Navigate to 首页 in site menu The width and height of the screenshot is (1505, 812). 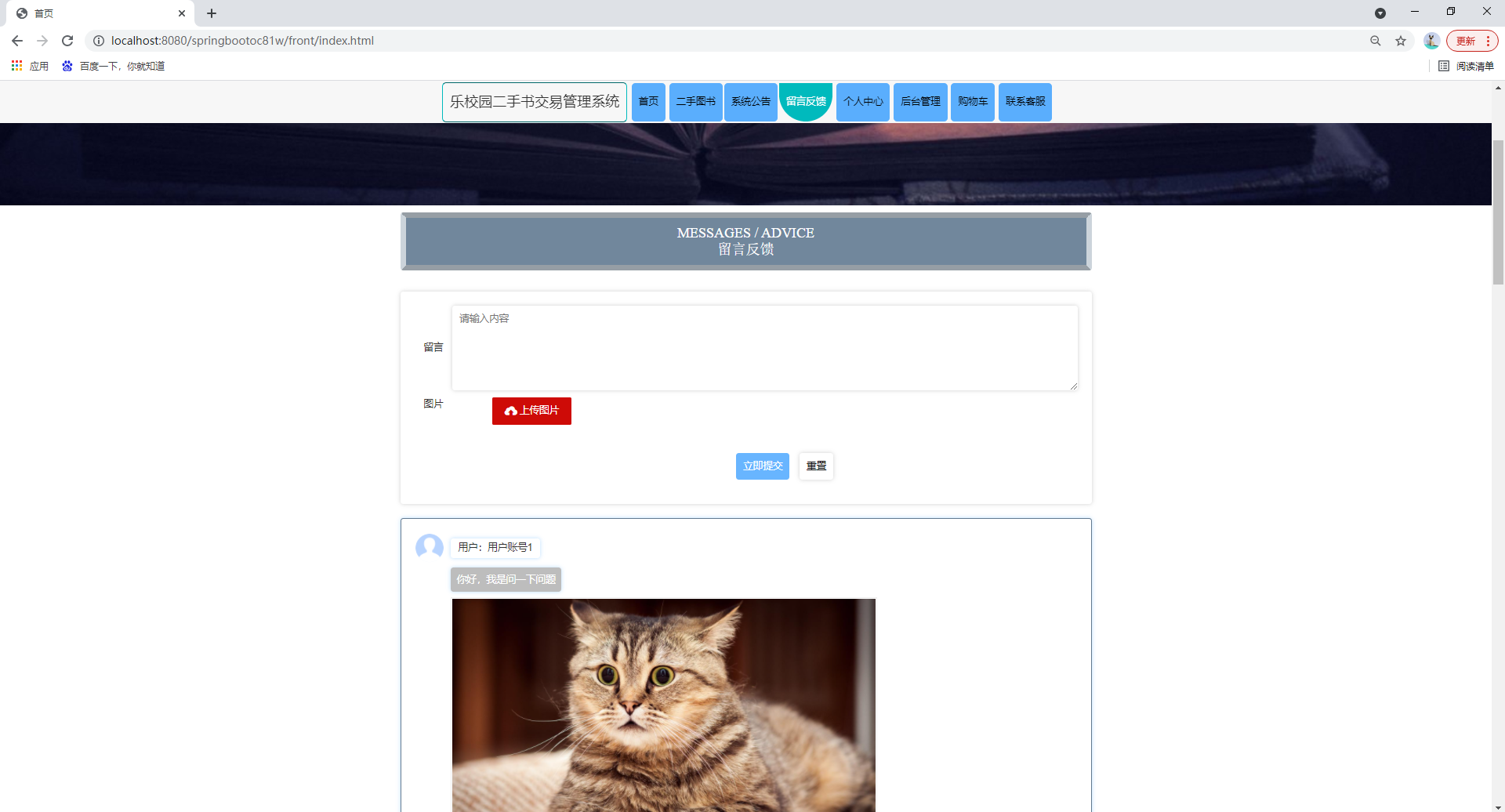(648, 102)
